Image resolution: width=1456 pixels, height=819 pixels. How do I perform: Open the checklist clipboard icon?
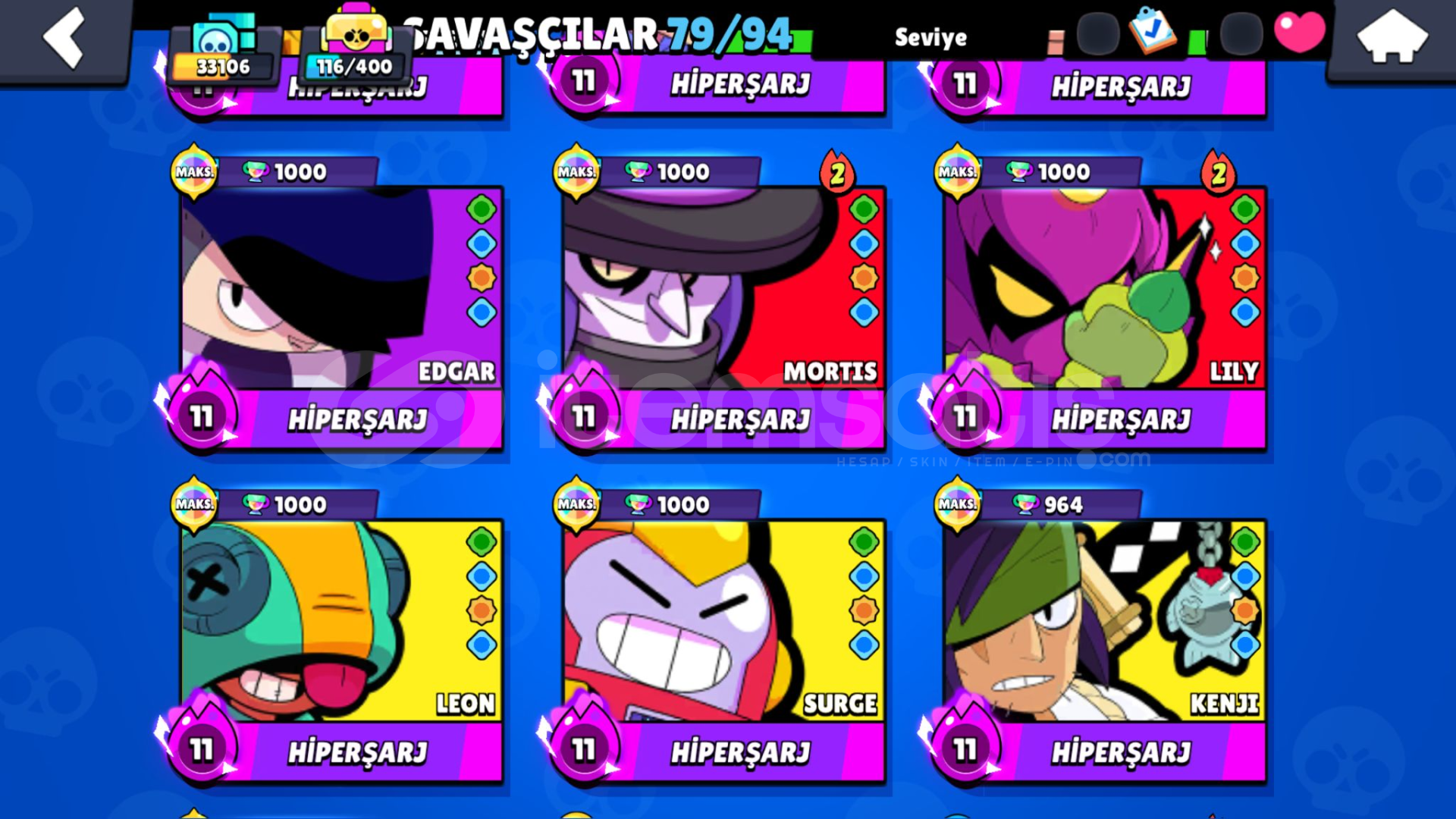(x=1152, y=31)
